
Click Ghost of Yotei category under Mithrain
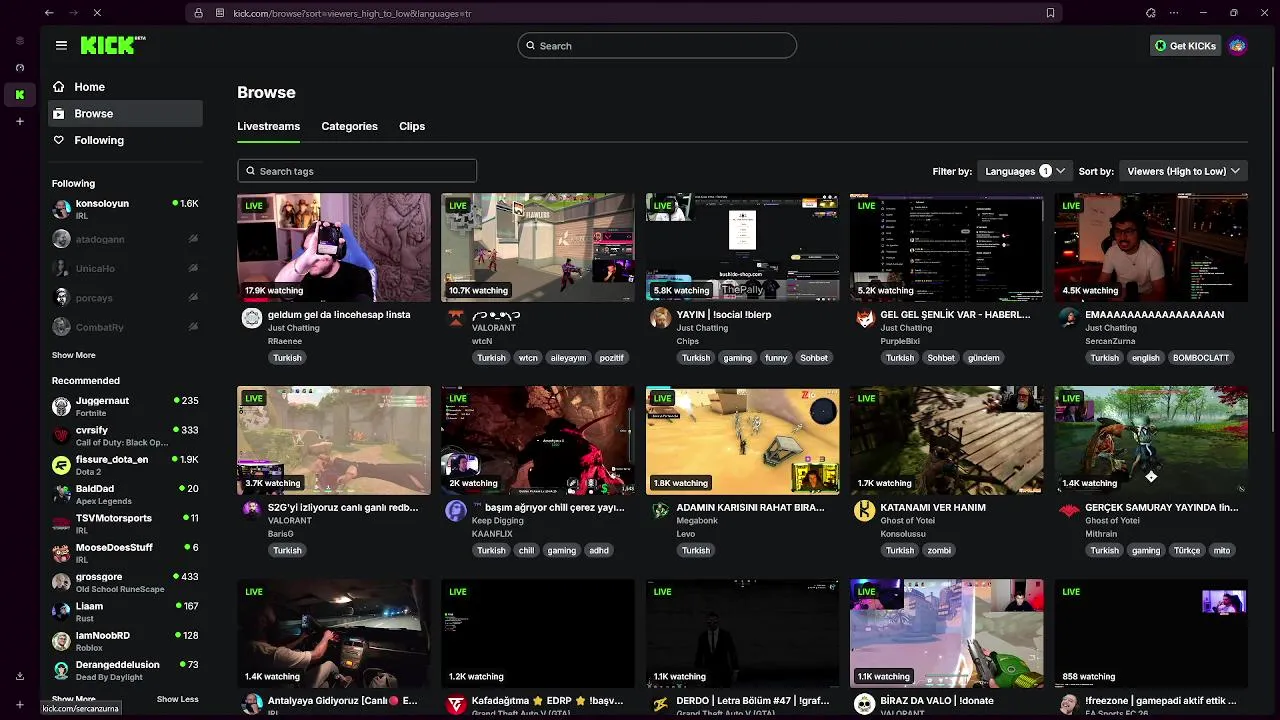coord(1113,521)
